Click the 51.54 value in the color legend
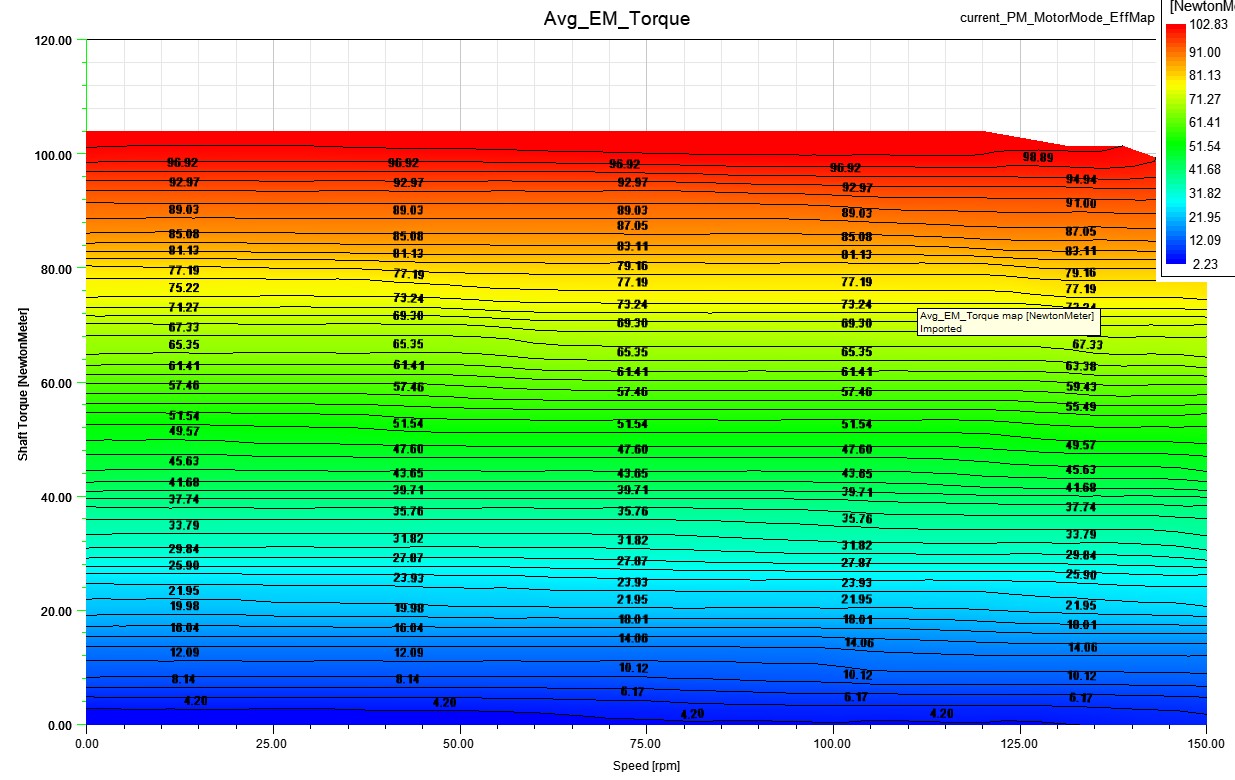The image size is (1235, 780). pyautogui.click(x=1207, y=146)
